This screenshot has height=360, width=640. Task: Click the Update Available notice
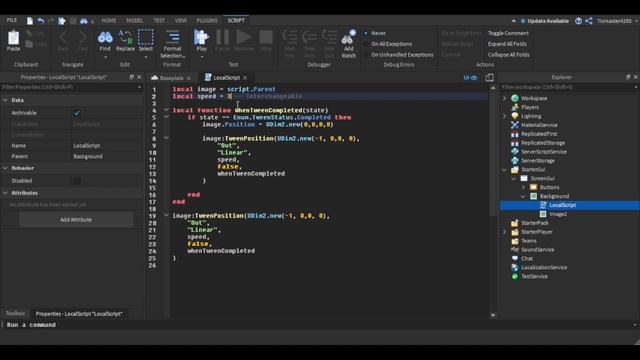pos(544,21)
